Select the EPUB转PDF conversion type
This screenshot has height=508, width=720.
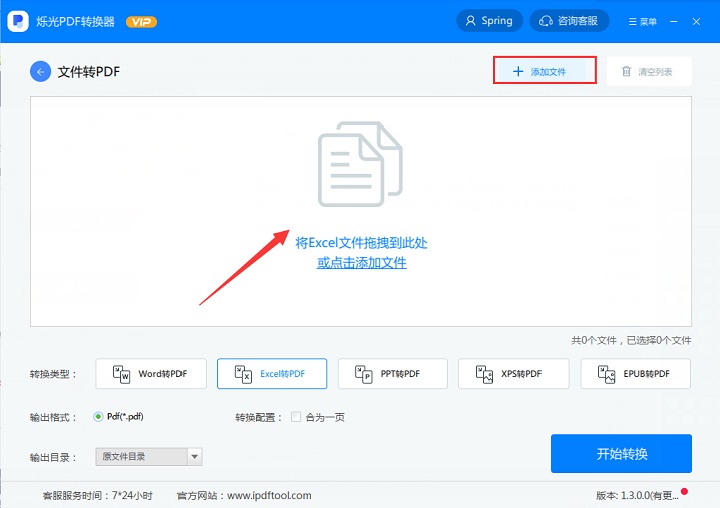(636, 374)
